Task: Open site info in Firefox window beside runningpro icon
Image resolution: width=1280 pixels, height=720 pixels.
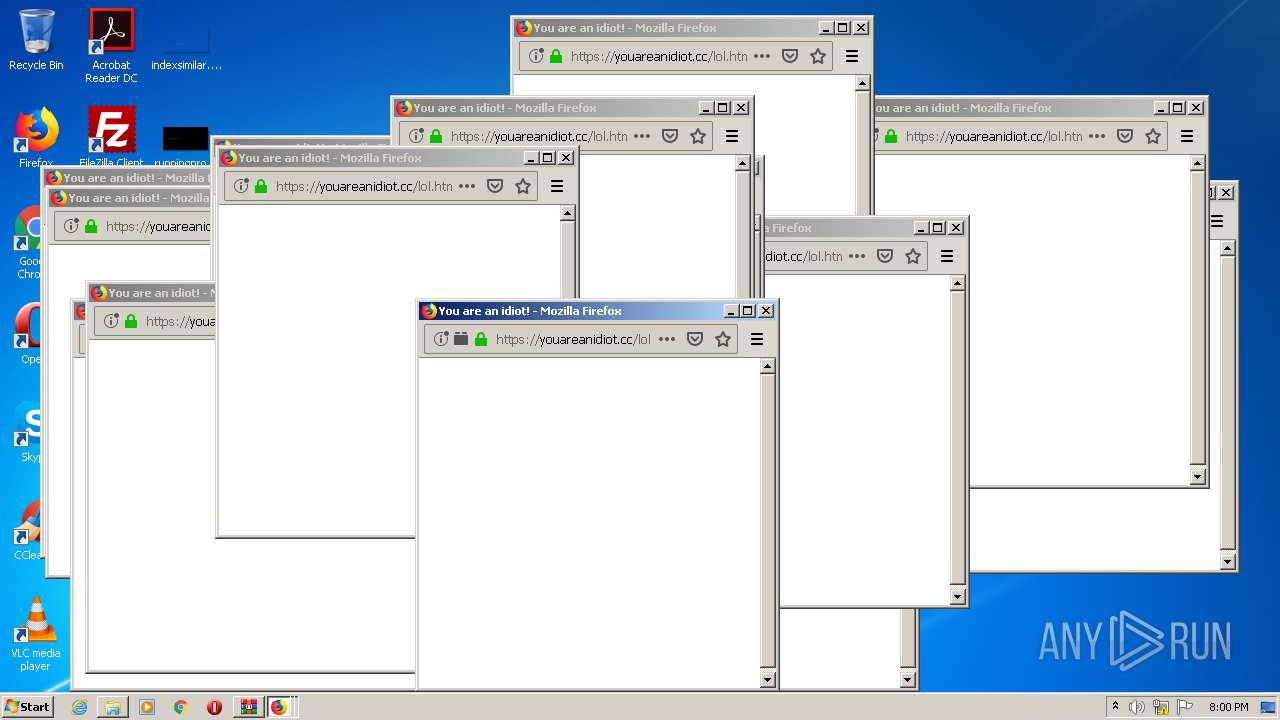Action: [x=241, y=186]
